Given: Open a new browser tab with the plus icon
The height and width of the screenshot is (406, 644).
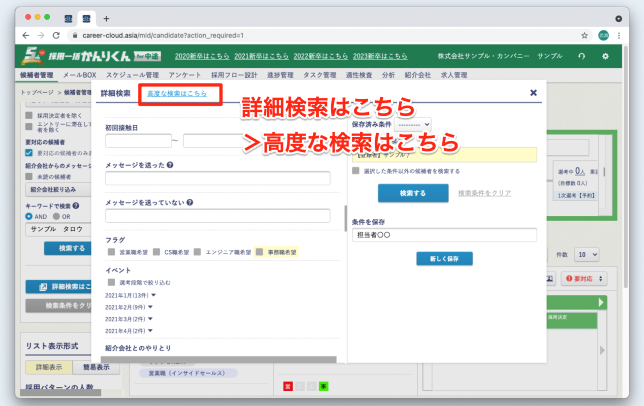Looking at the screenshot, I should pos(106,18).
